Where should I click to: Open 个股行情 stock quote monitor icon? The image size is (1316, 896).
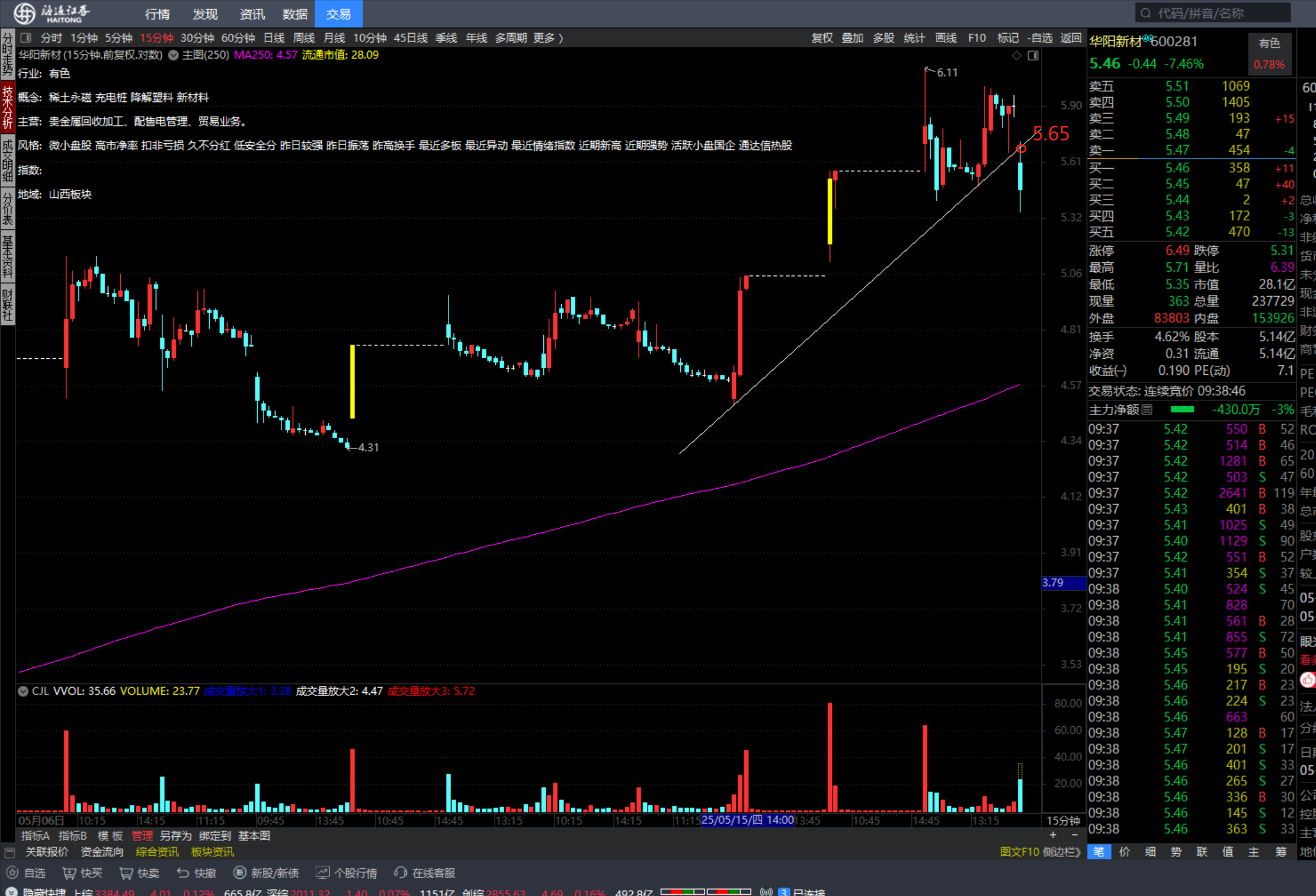322,873
